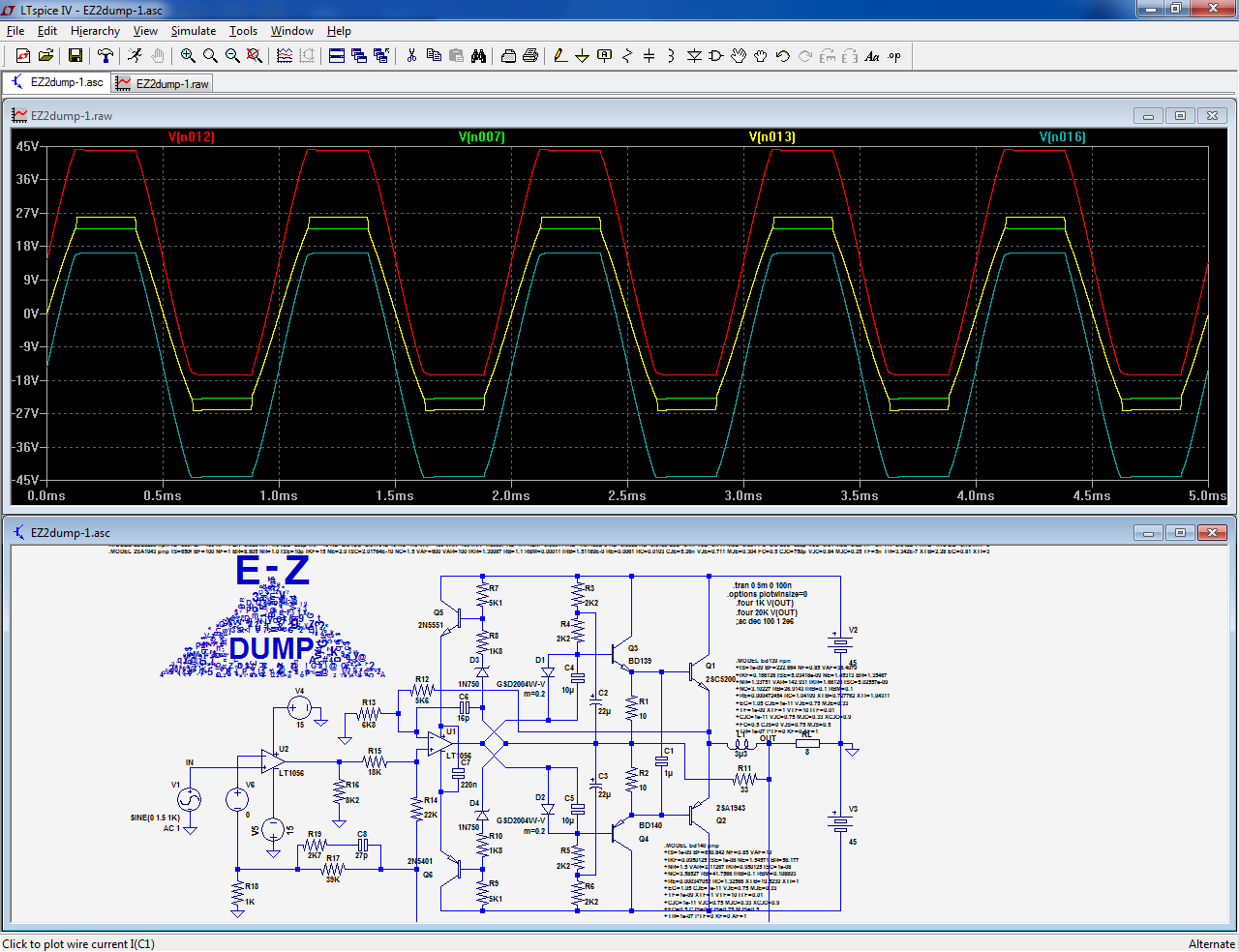The image size is (1239, 952).
Task: Click the U2 LT1056 op-amp in schematic
Action: (x=272, y=762)
